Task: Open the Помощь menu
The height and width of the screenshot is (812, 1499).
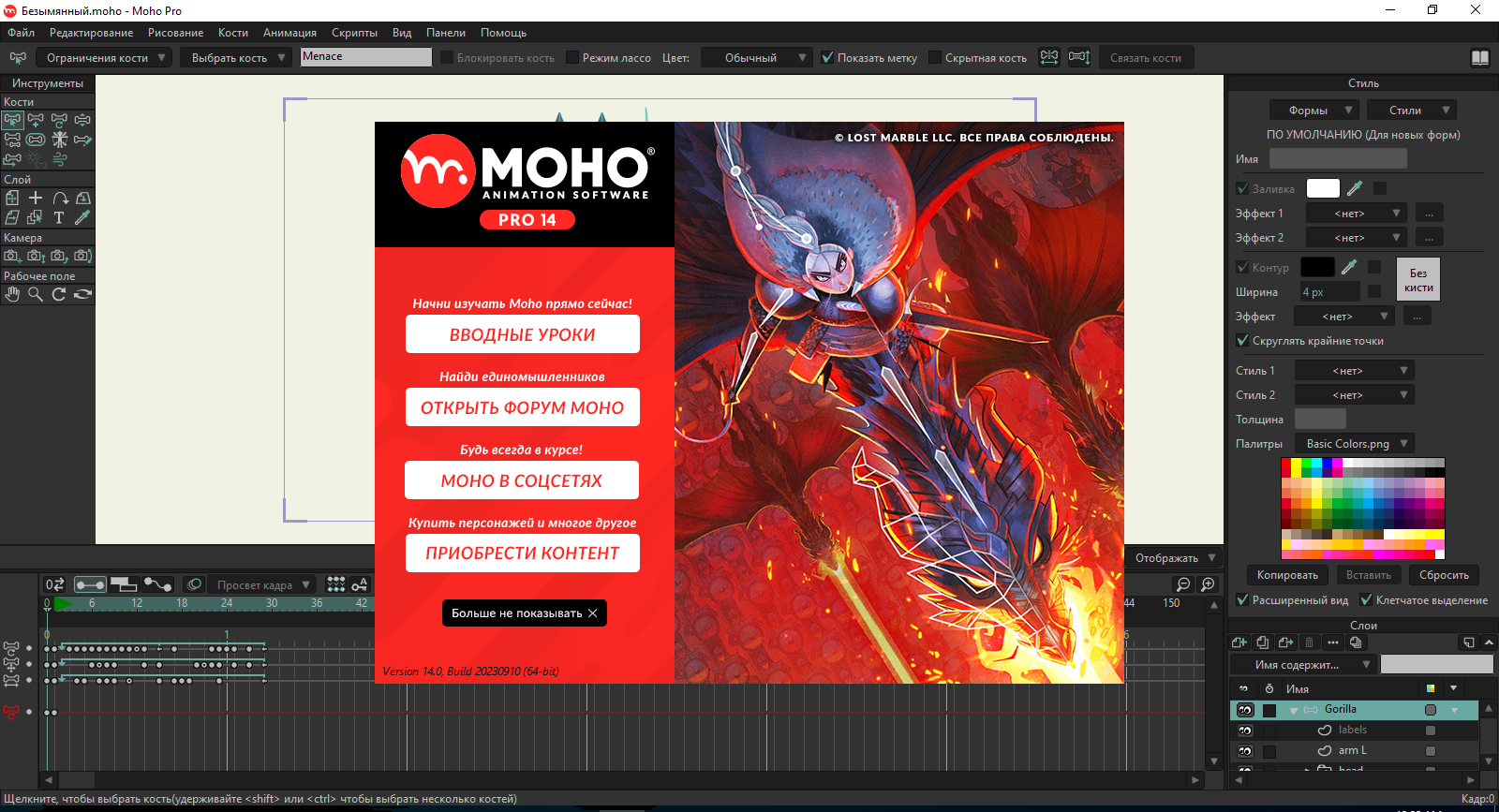Action: [503, 32]
